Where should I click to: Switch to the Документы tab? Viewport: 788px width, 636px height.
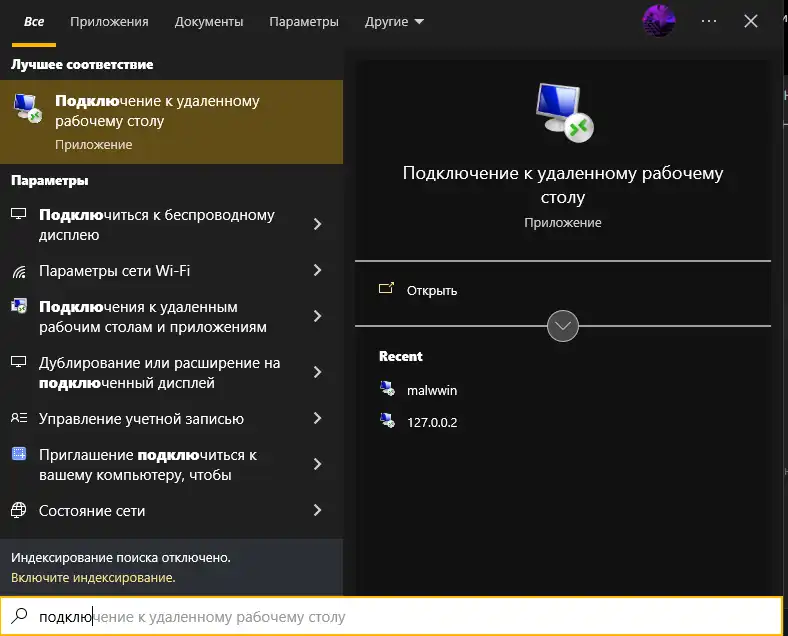[208, 21]
